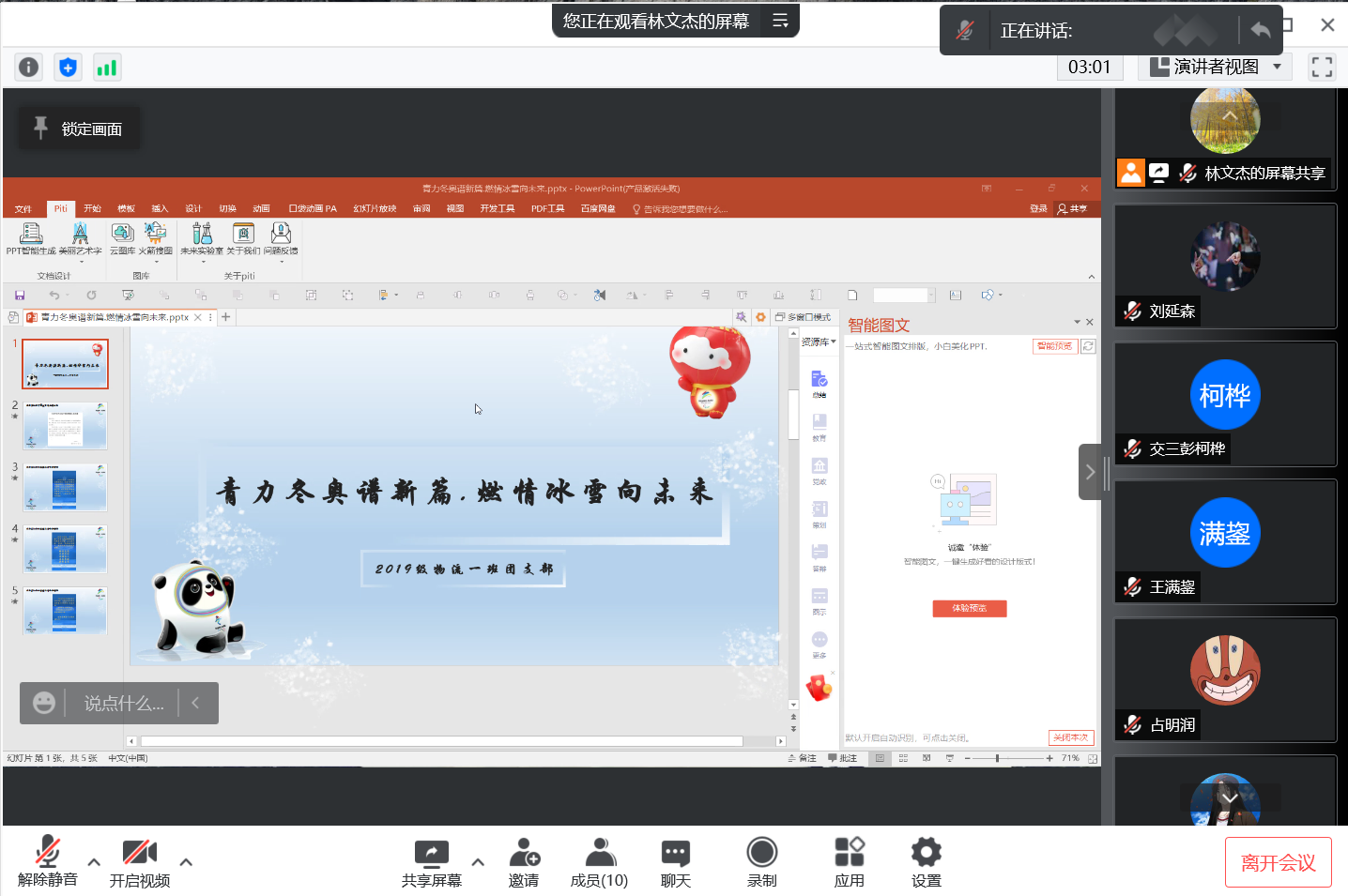The height and width of the screenshot is (896, 1348).
Task: Expand audio options next to mute
Action: click(94, 861)
